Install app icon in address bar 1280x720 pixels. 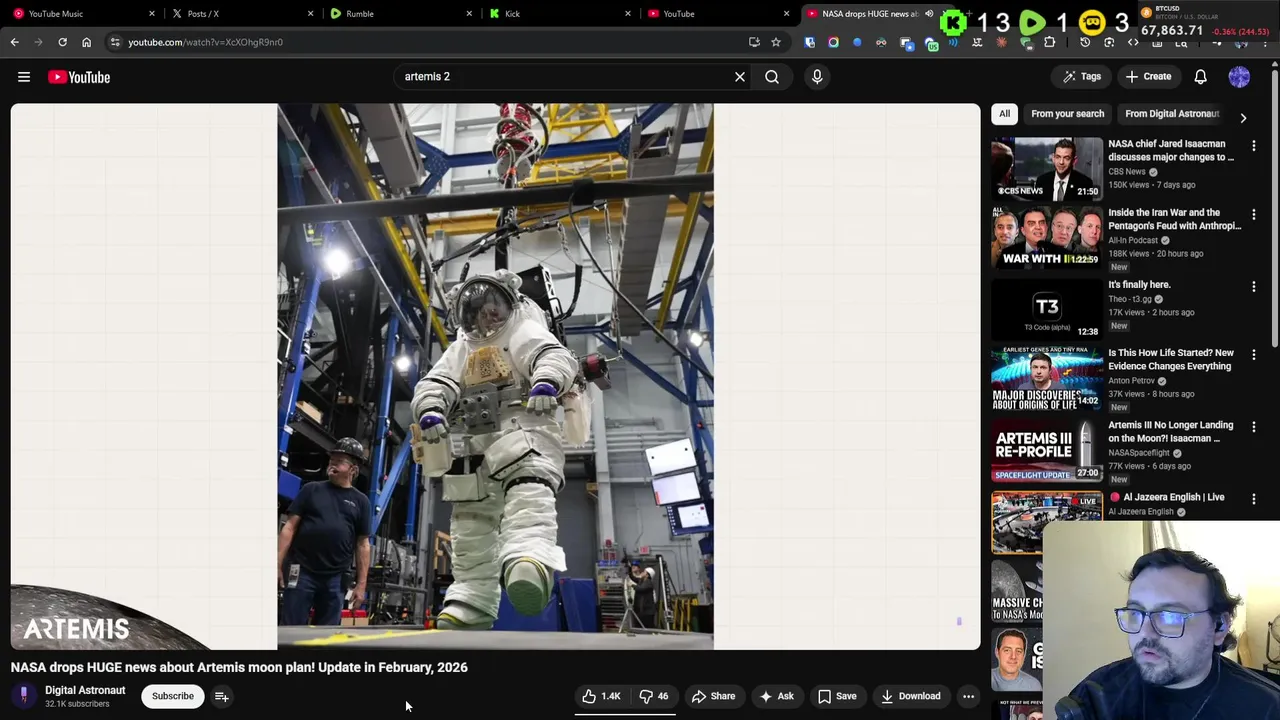tap(754, 42)
